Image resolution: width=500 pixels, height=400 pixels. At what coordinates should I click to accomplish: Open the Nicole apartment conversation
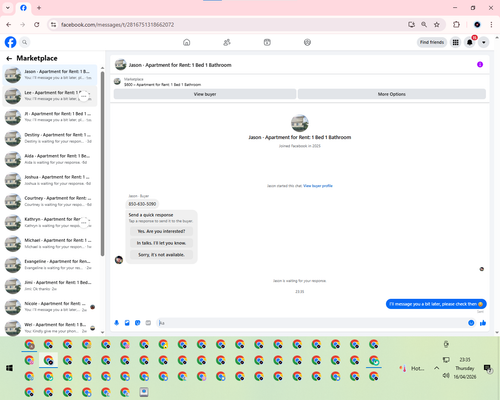pyautogui.click(x=50, y=307)
